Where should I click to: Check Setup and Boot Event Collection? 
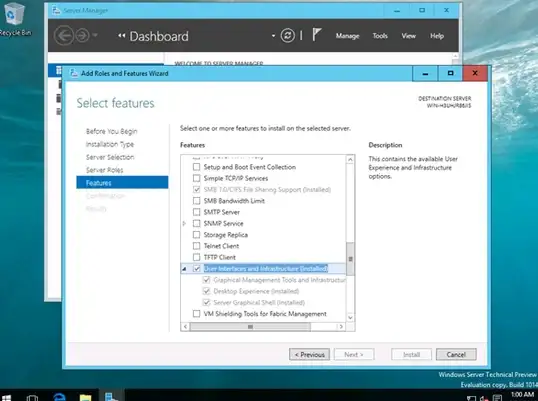coord(196,167)
